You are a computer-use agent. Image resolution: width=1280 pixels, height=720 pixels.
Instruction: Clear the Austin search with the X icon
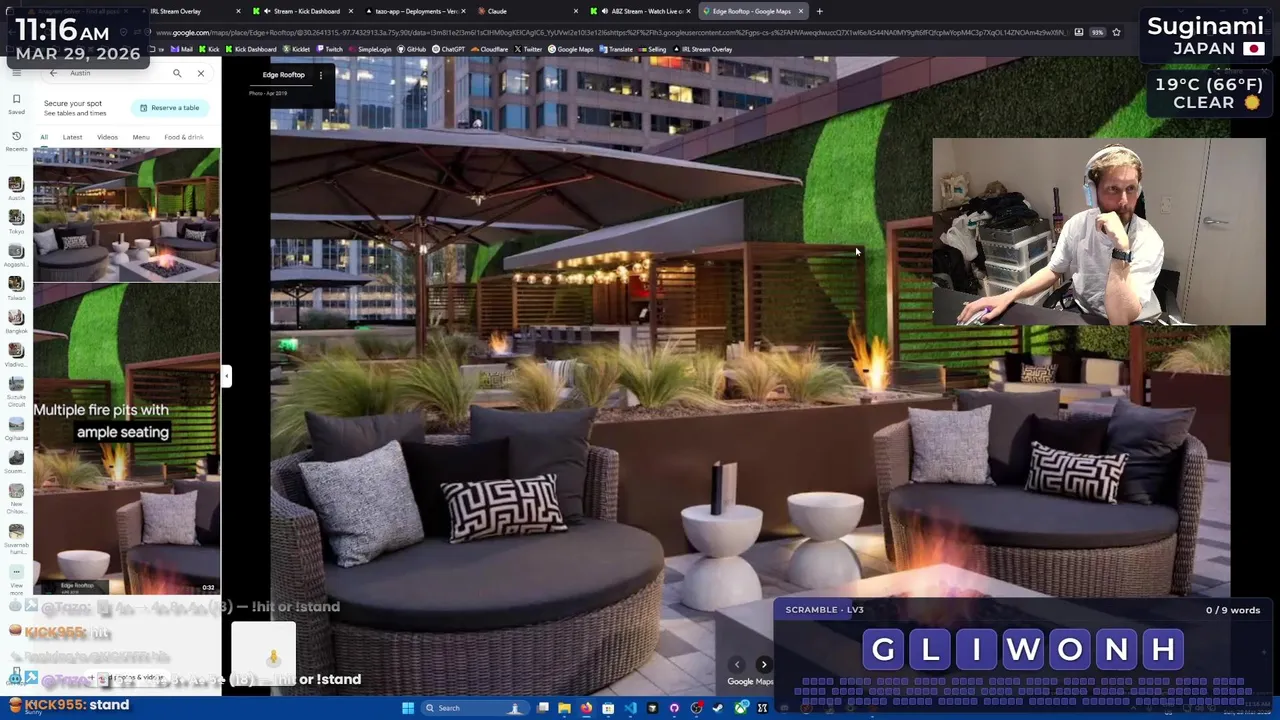point(201,73)
